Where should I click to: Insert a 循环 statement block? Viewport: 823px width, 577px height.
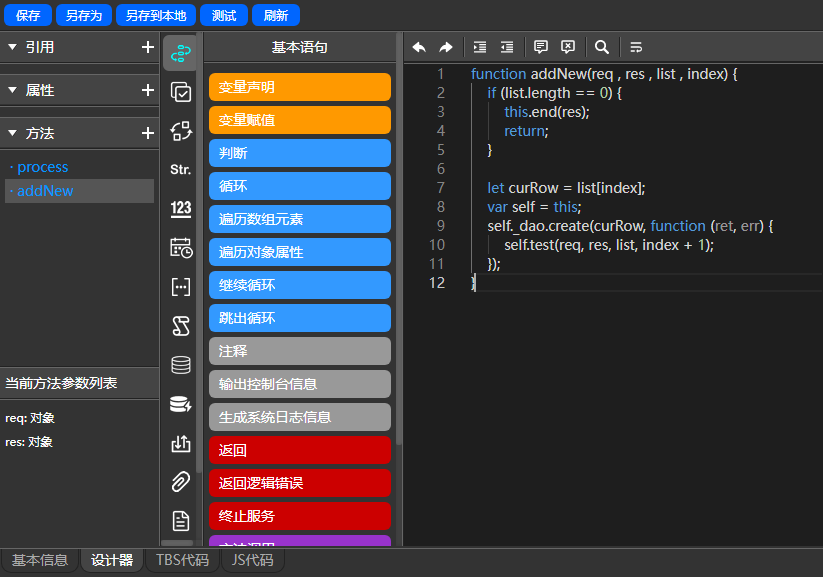[x=300, y=186]
